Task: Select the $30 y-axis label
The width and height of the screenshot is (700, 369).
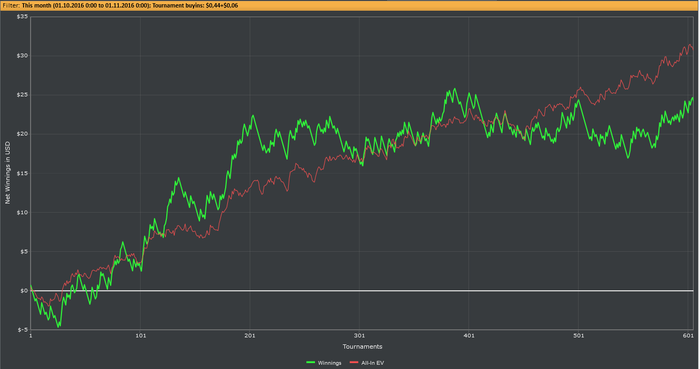Action: [22, 56]
